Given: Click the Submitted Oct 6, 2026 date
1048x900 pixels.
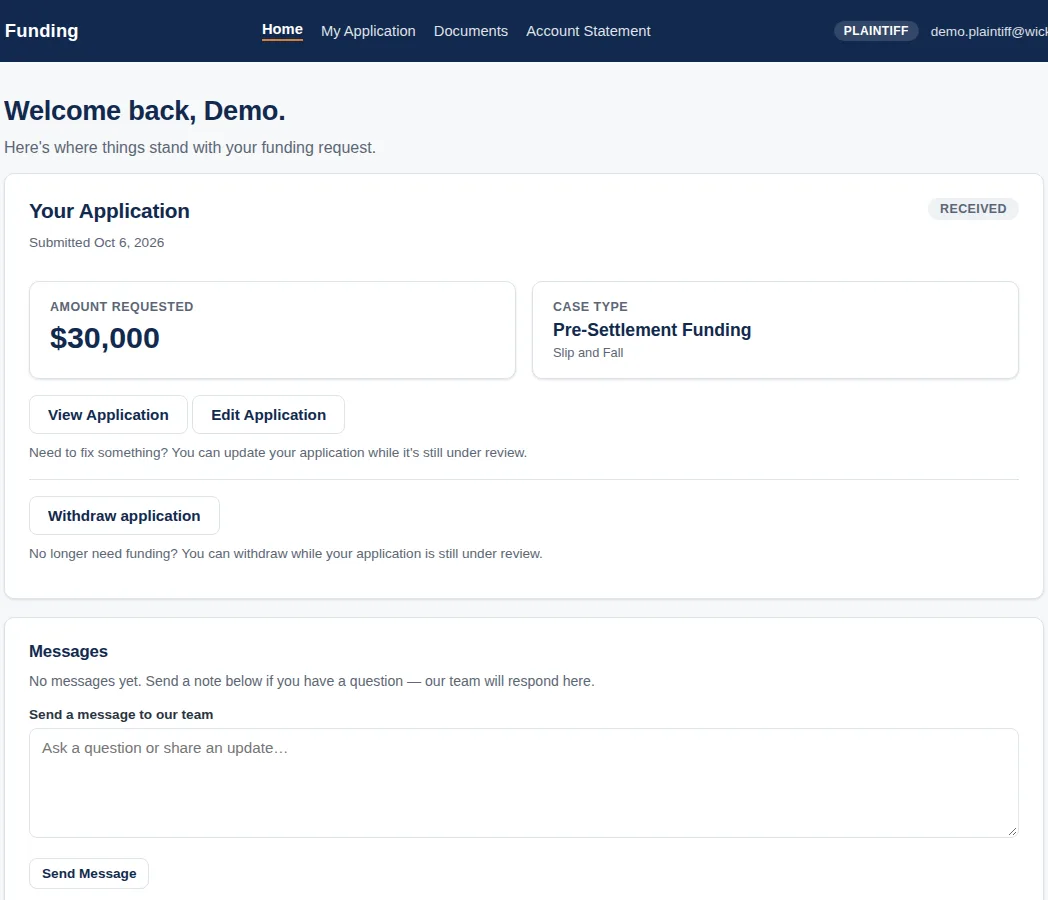Looking at the screenshot, I should 96,243.
